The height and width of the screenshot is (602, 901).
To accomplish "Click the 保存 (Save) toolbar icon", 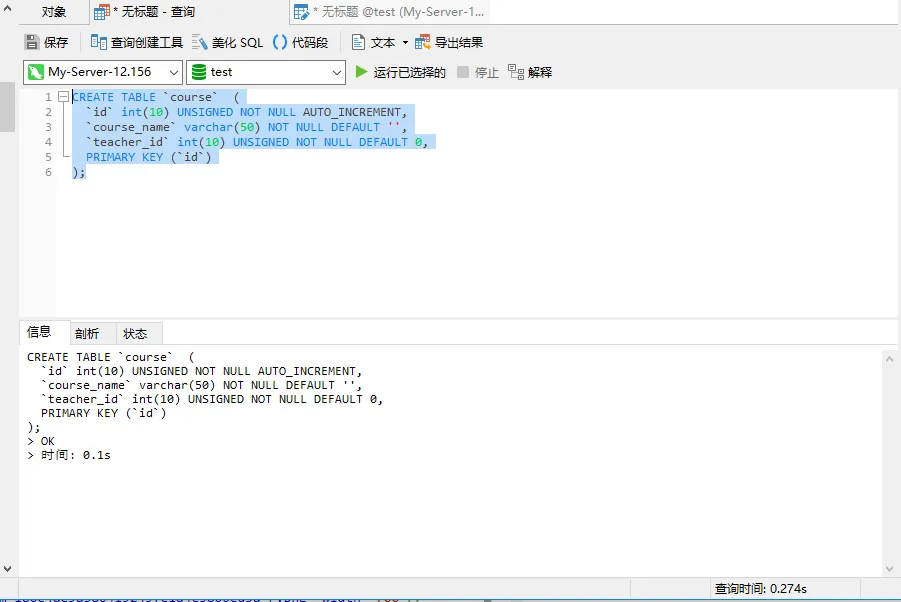I will click(x=32, y=42).
